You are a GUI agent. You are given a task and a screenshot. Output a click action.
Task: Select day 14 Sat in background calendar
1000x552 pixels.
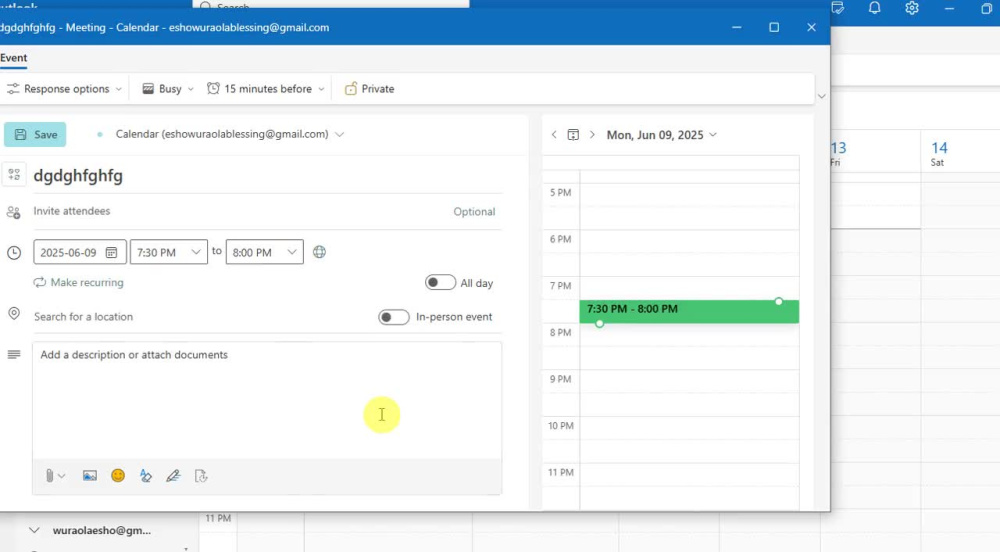coord(939,153)
